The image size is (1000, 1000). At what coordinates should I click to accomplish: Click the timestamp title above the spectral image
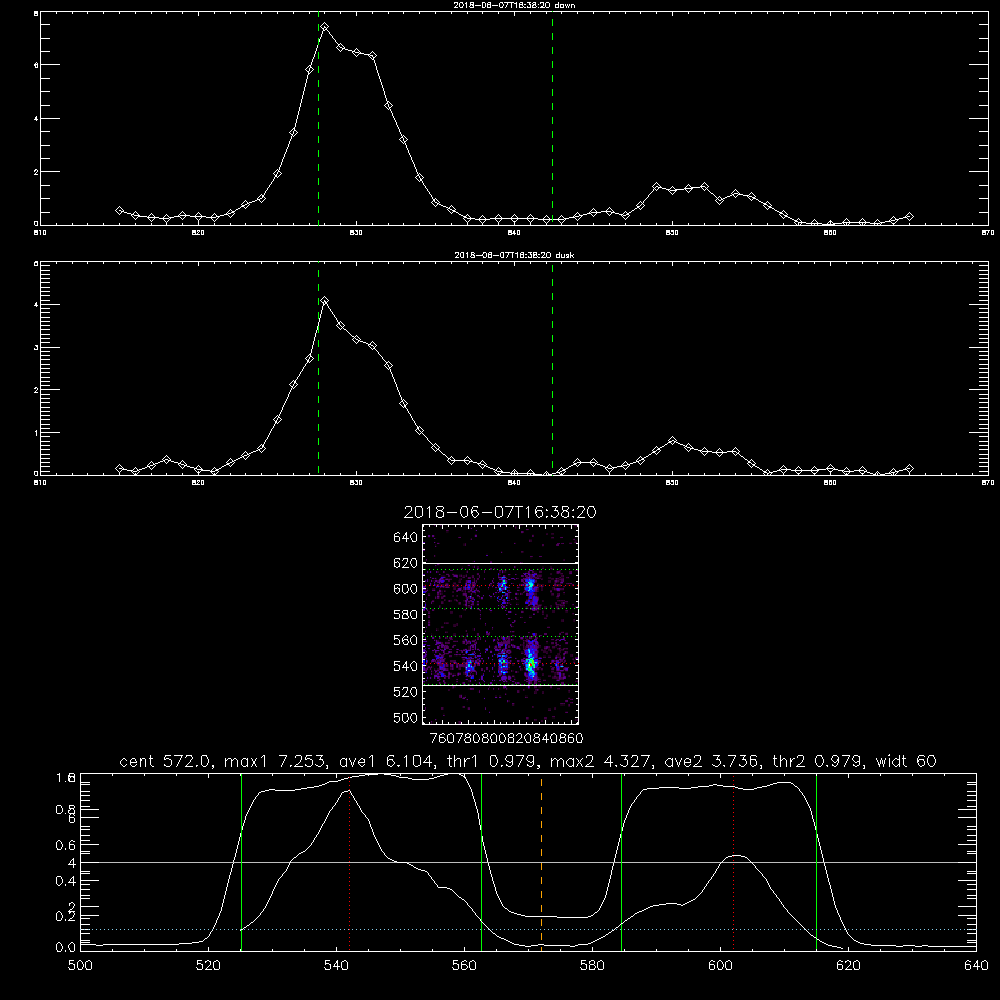coord(500,512)
